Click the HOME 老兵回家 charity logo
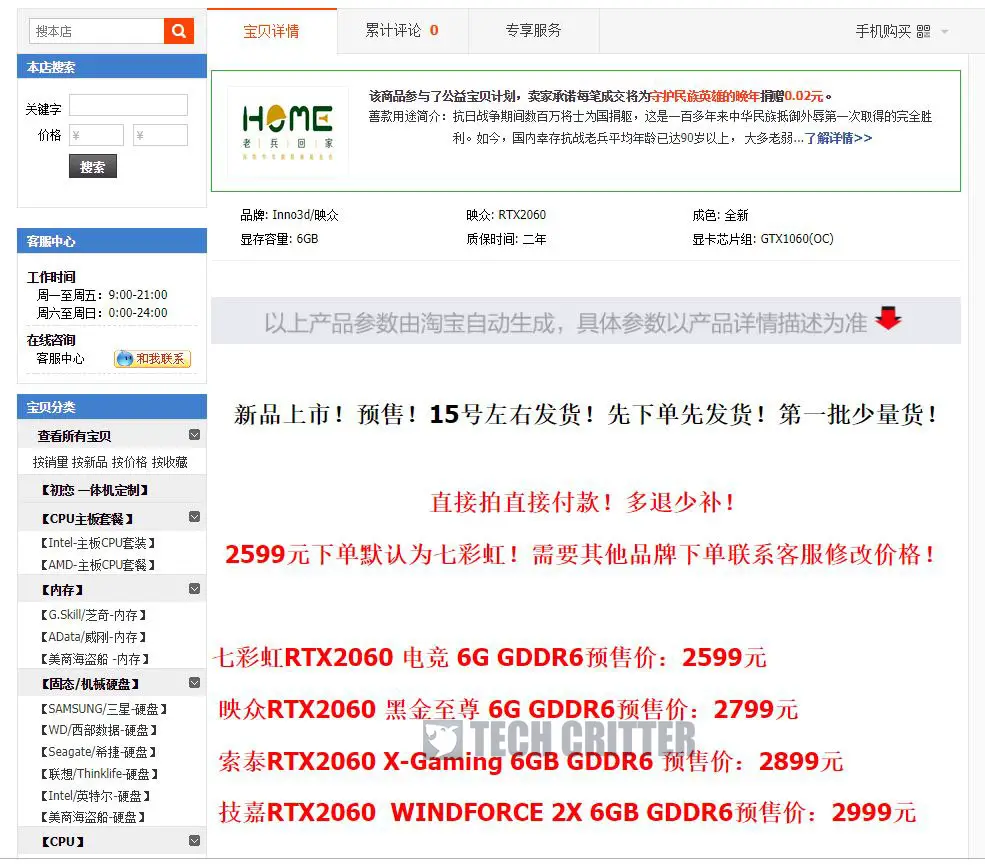 pyautogui.click(x=288, y=131)
